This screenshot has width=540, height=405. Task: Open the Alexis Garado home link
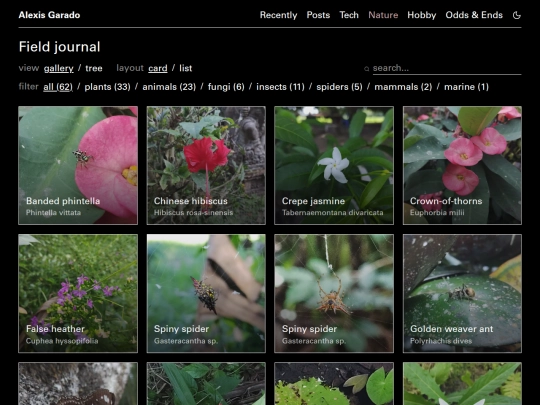(x=49, y=15)
